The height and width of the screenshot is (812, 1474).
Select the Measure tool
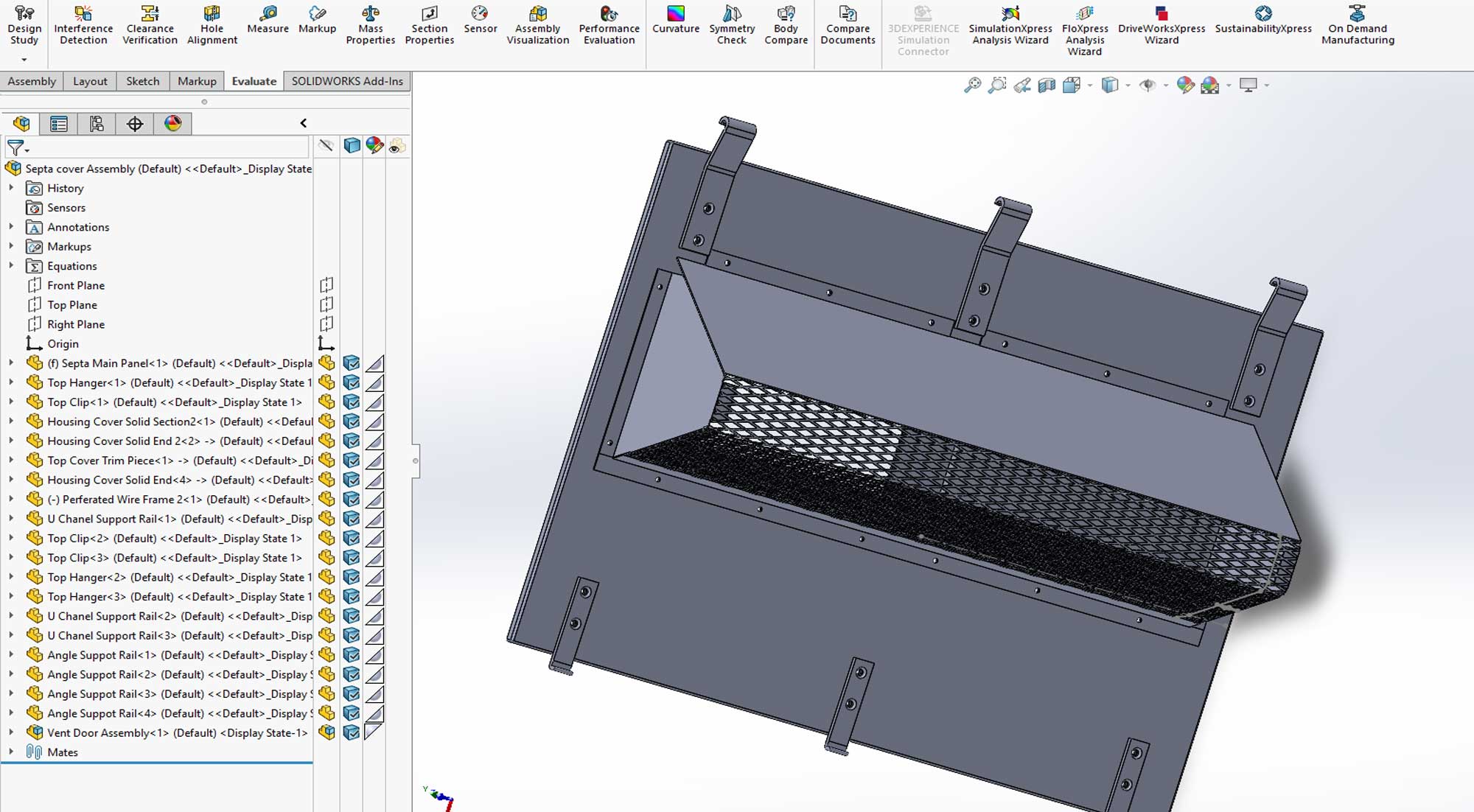[x=268, y=21]
